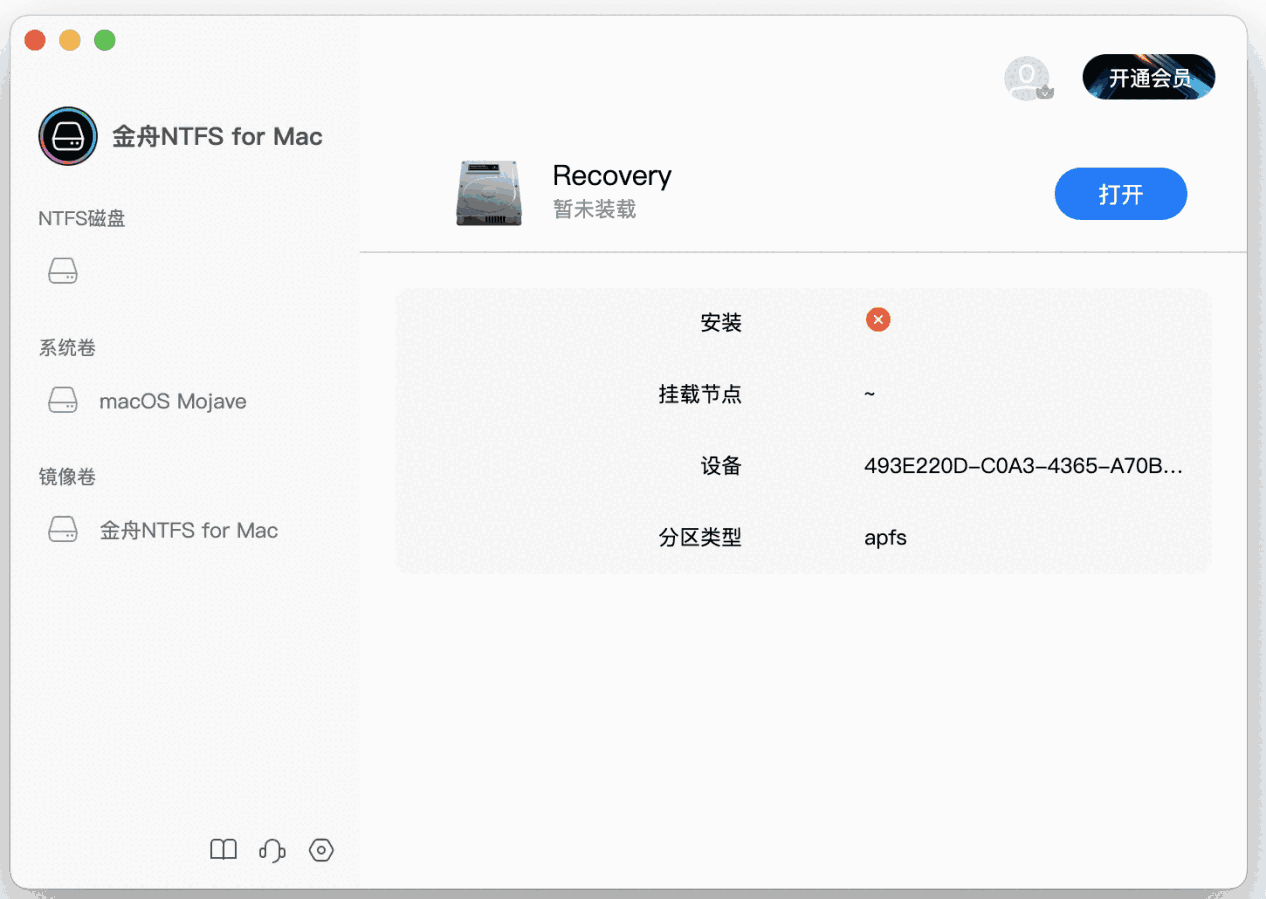Open the user guide book icon
This screenshot has width=1266, height=899.
[x=223, y=849]
